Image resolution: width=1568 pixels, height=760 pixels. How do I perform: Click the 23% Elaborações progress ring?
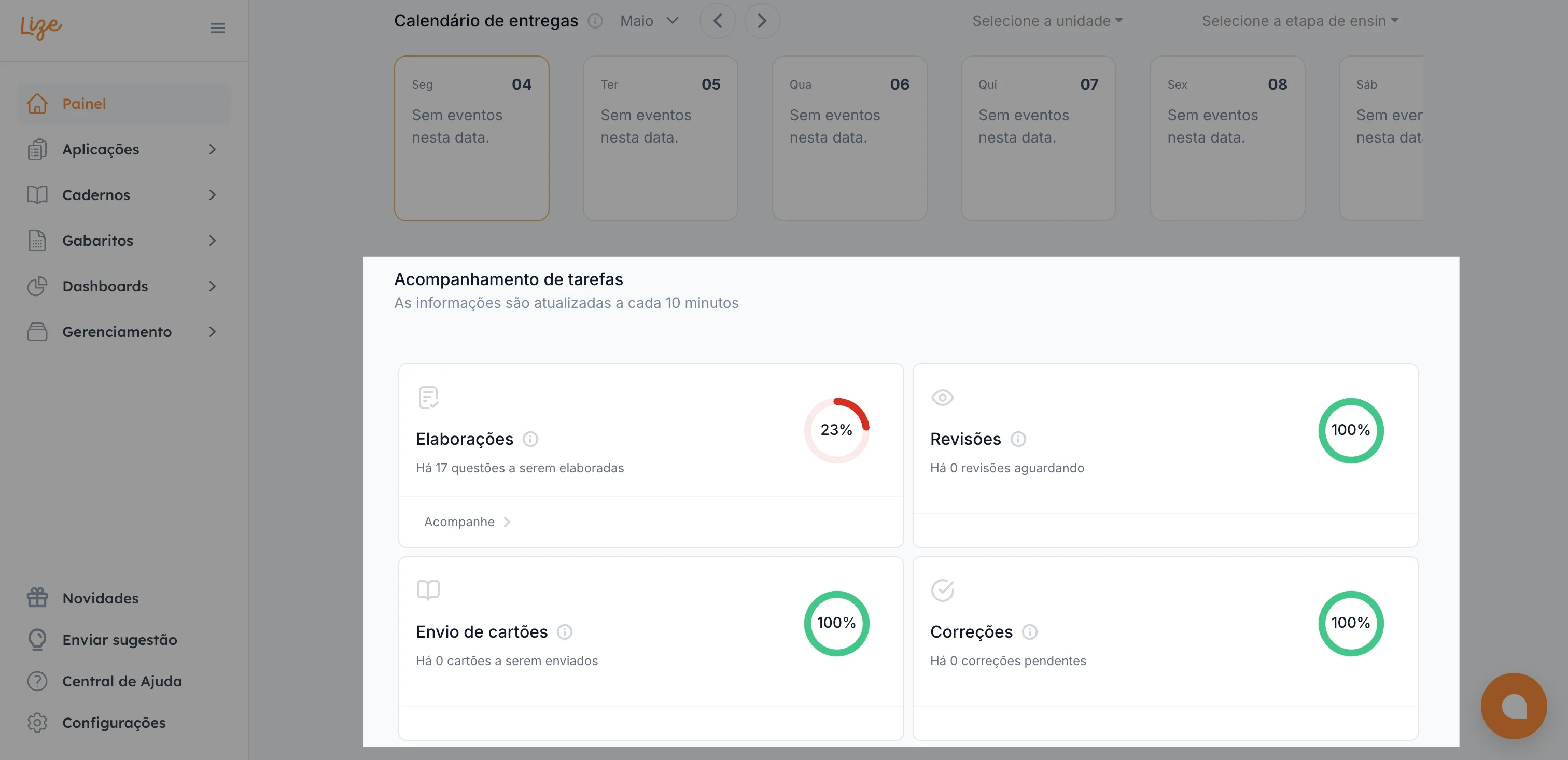(x=836, y=430)
